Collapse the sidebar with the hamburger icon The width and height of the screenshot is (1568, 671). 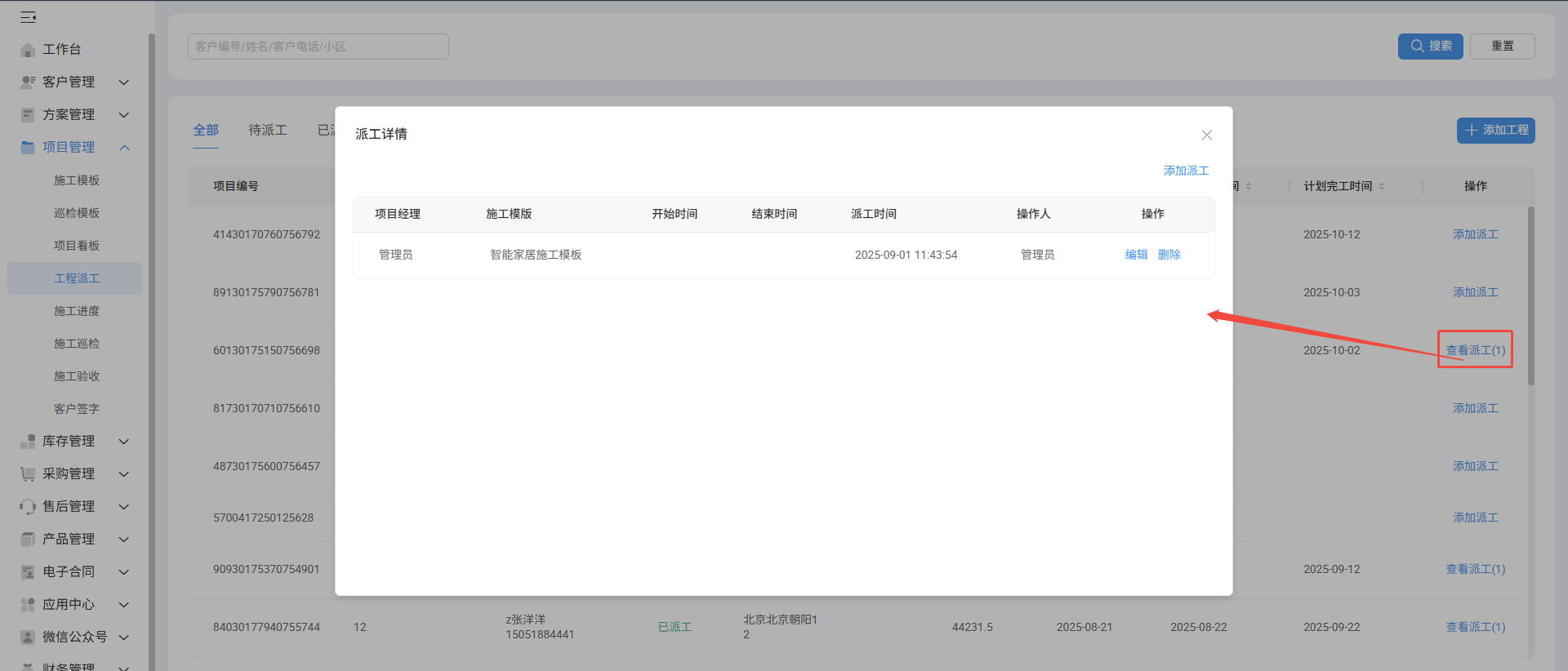click(x=28, y=17)
